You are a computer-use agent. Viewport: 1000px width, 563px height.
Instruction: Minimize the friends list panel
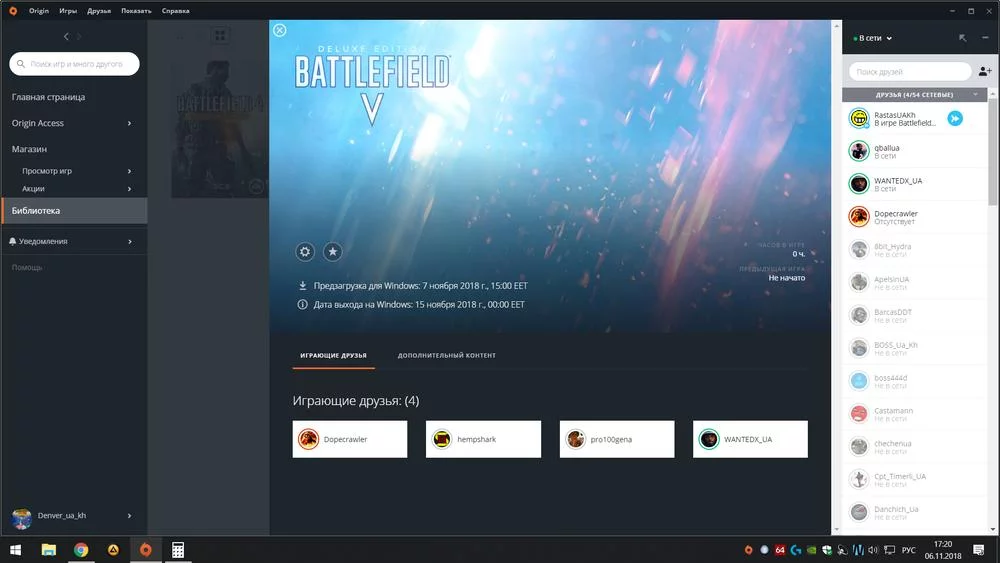pyautogui.click(x=985, y=38)
